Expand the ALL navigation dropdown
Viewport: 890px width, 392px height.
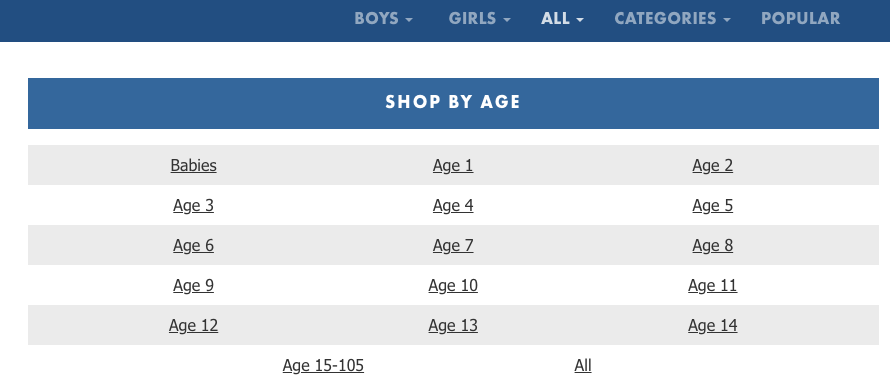point(562,19)
